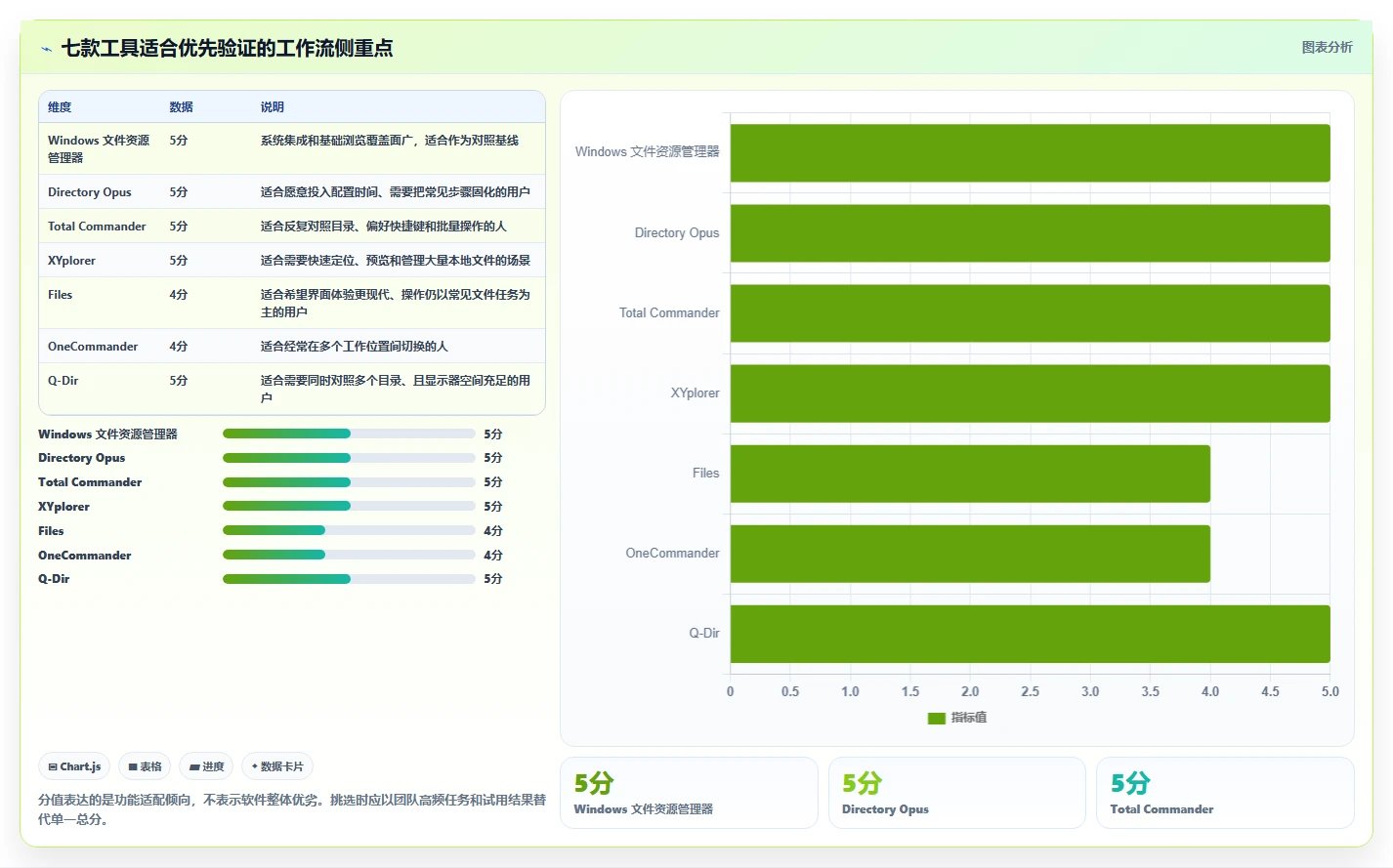Click the Q-Dir y-axis chart label
The image size is (1393, 868).
click(703, 634)
